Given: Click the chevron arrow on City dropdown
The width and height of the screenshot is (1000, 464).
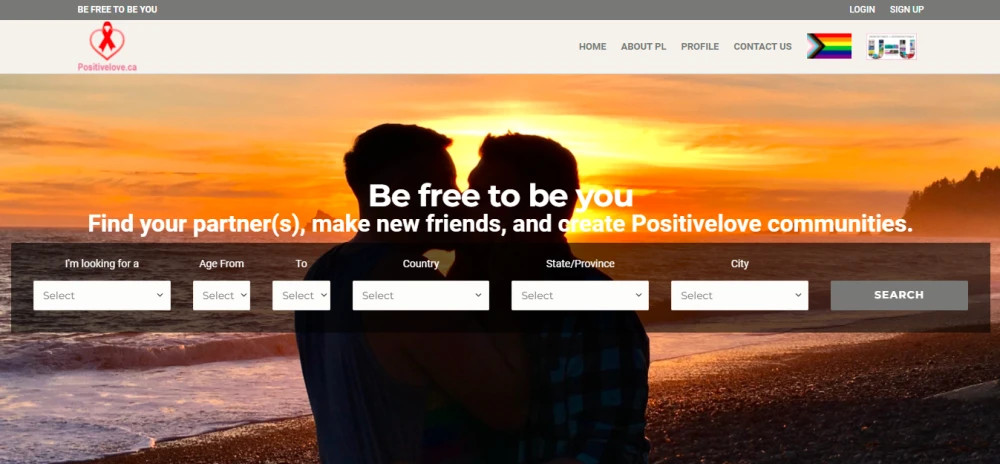Looking at the screenshot, I should click(x=798, y=296).
